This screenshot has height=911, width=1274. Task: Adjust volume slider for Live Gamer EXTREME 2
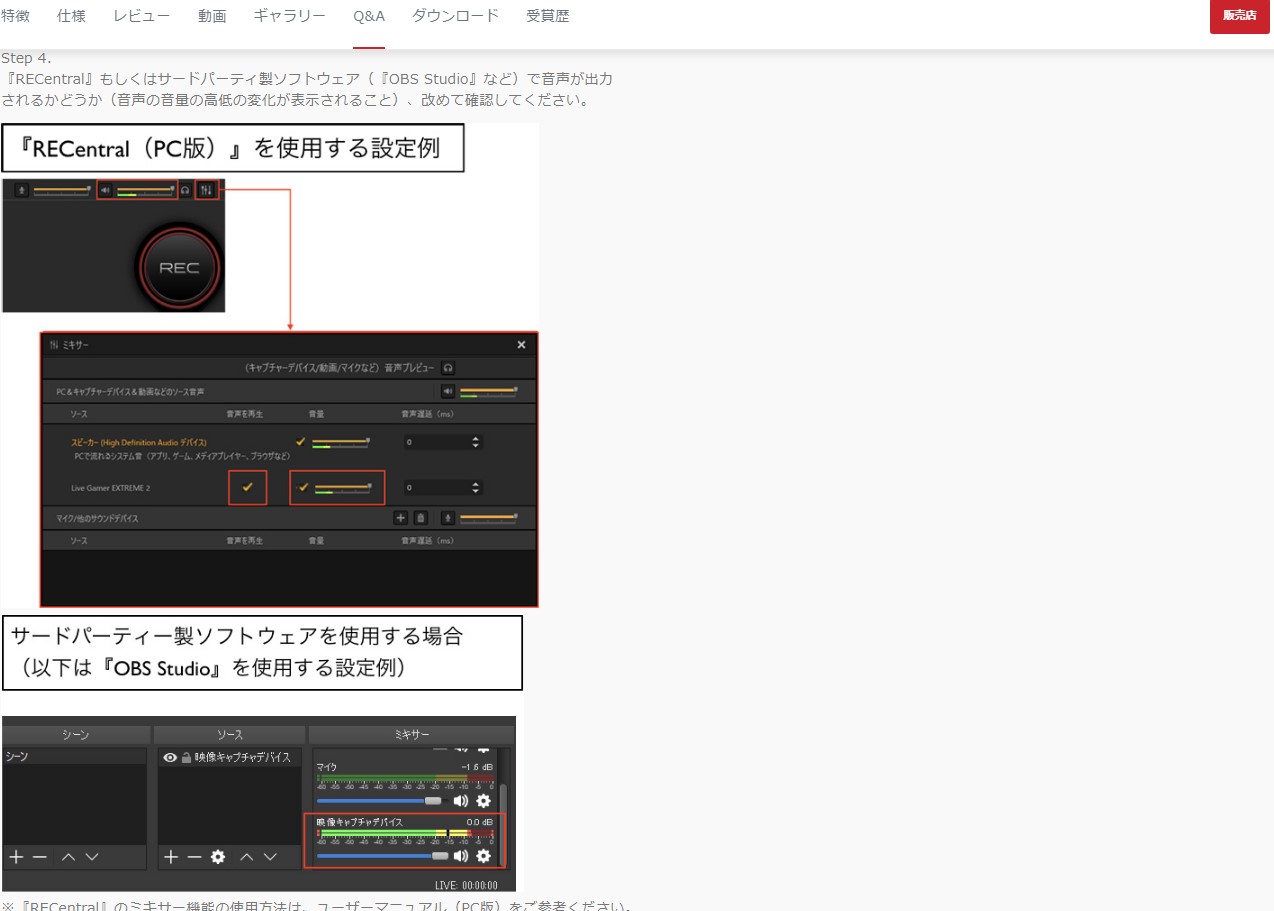343,487
